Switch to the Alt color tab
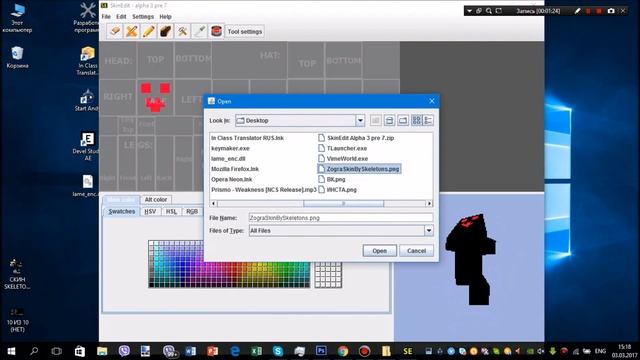This screenshot has width=640, height=360. point(156,200)
